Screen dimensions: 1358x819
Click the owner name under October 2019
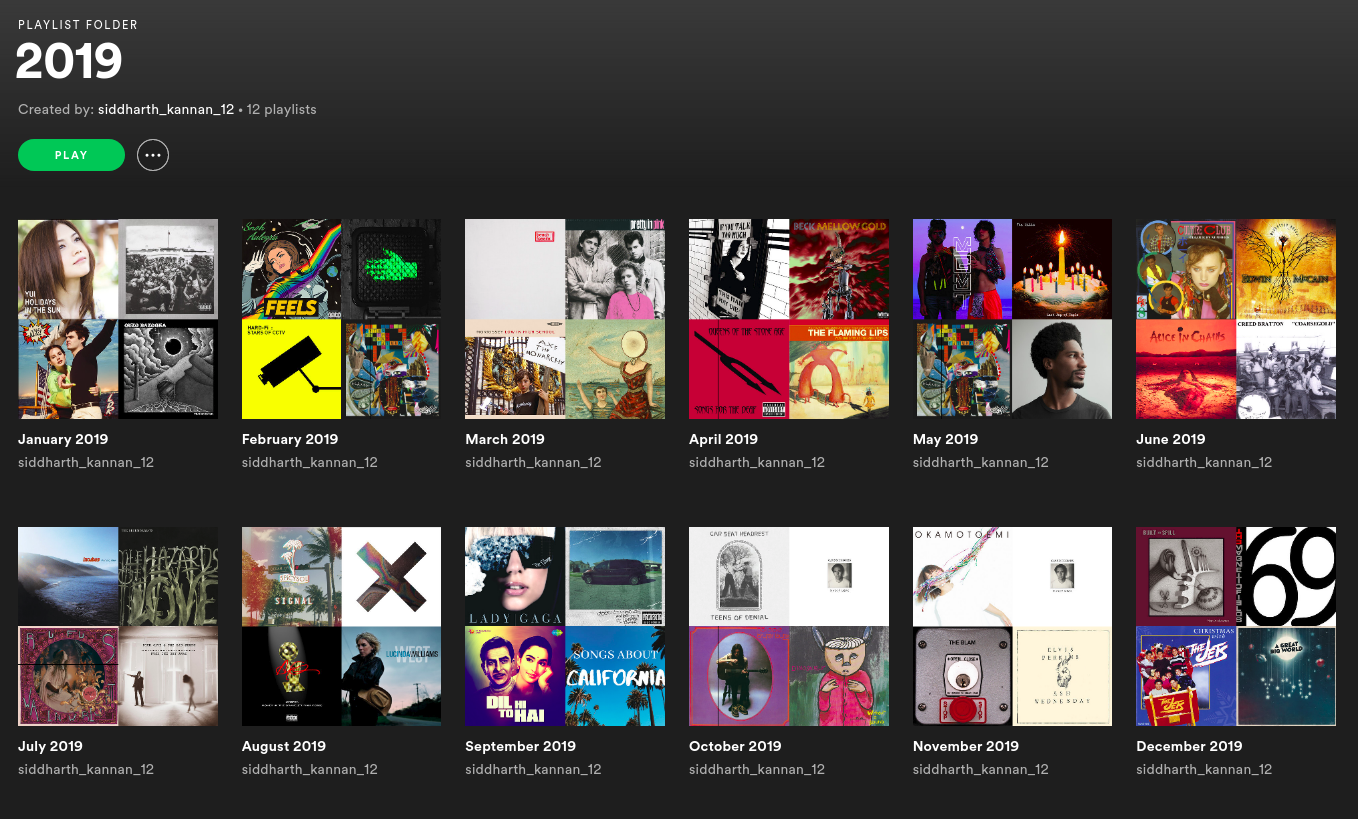(x=757, y=769)
